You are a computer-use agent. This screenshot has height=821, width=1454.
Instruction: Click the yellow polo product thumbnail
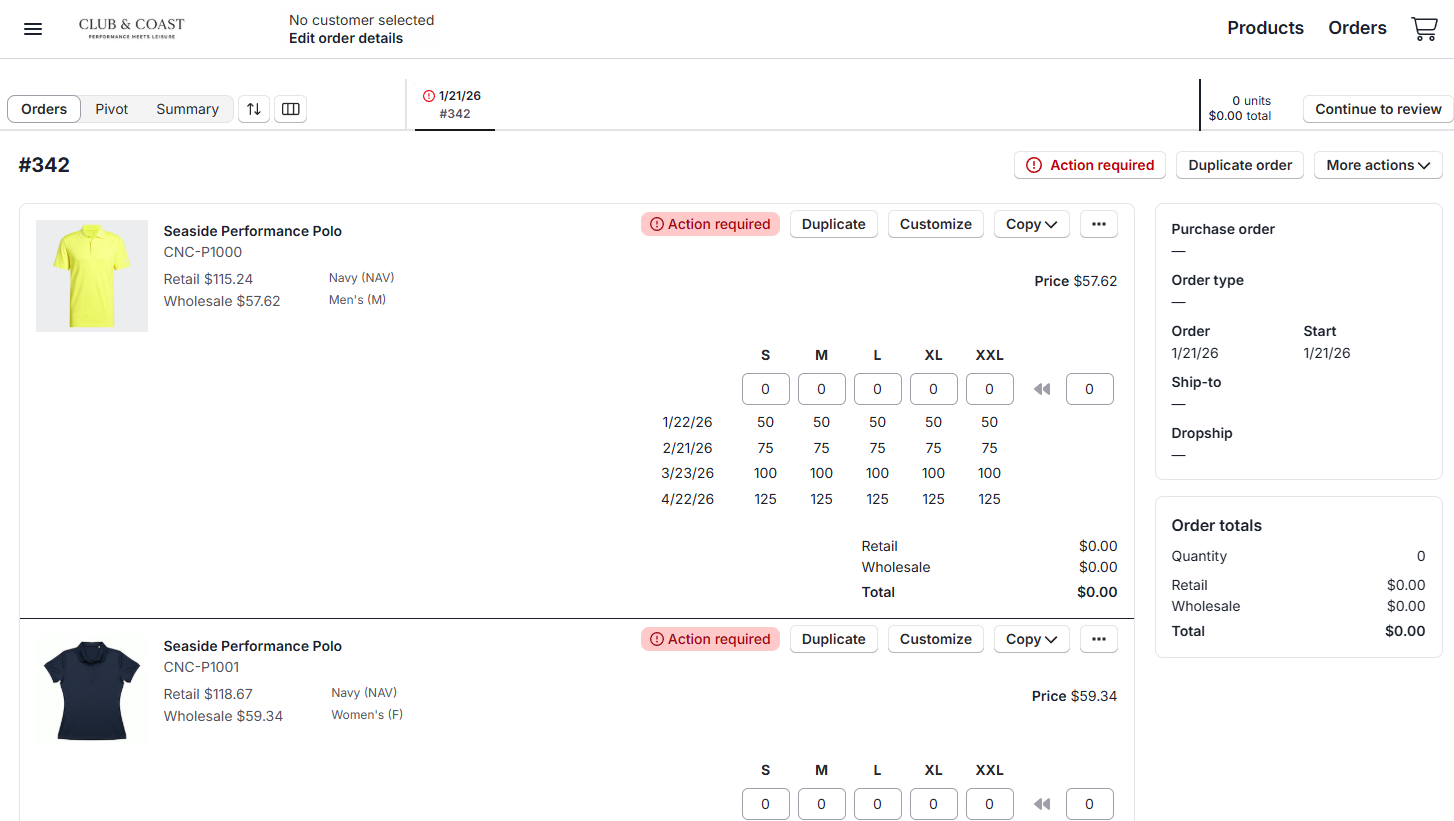pyautogui.click(x=92, y=276)
